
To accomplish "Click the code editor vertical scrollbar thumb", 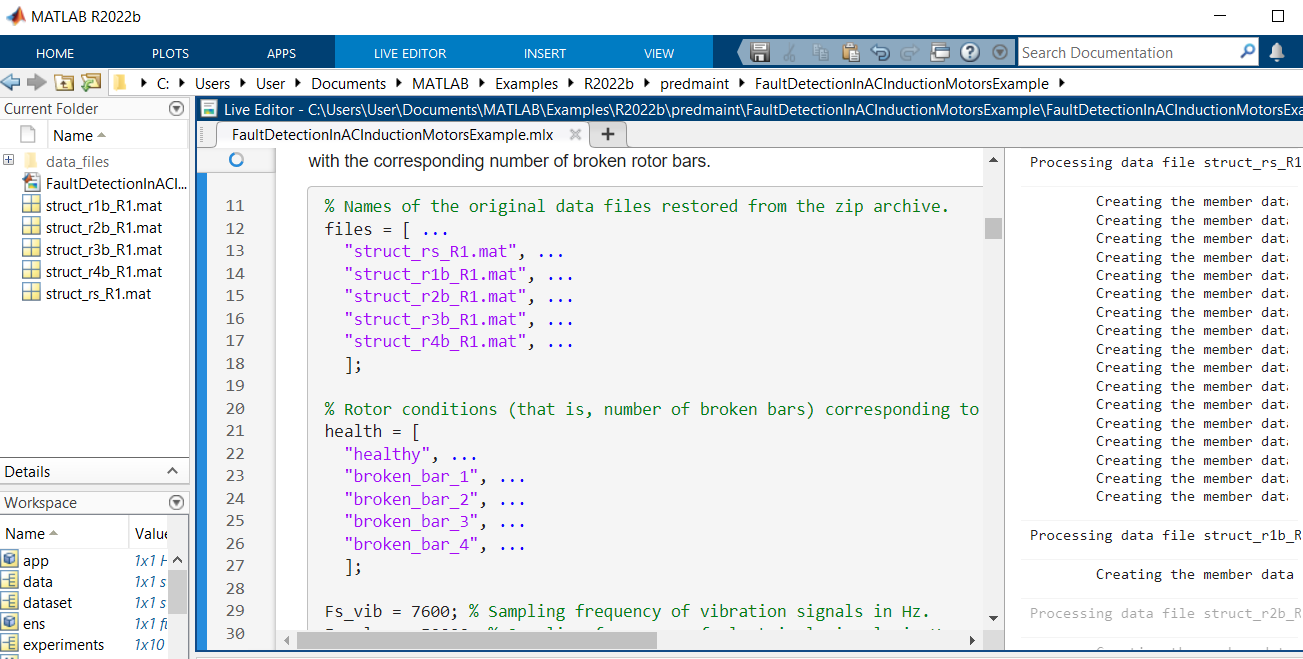I will pos(993,228).
